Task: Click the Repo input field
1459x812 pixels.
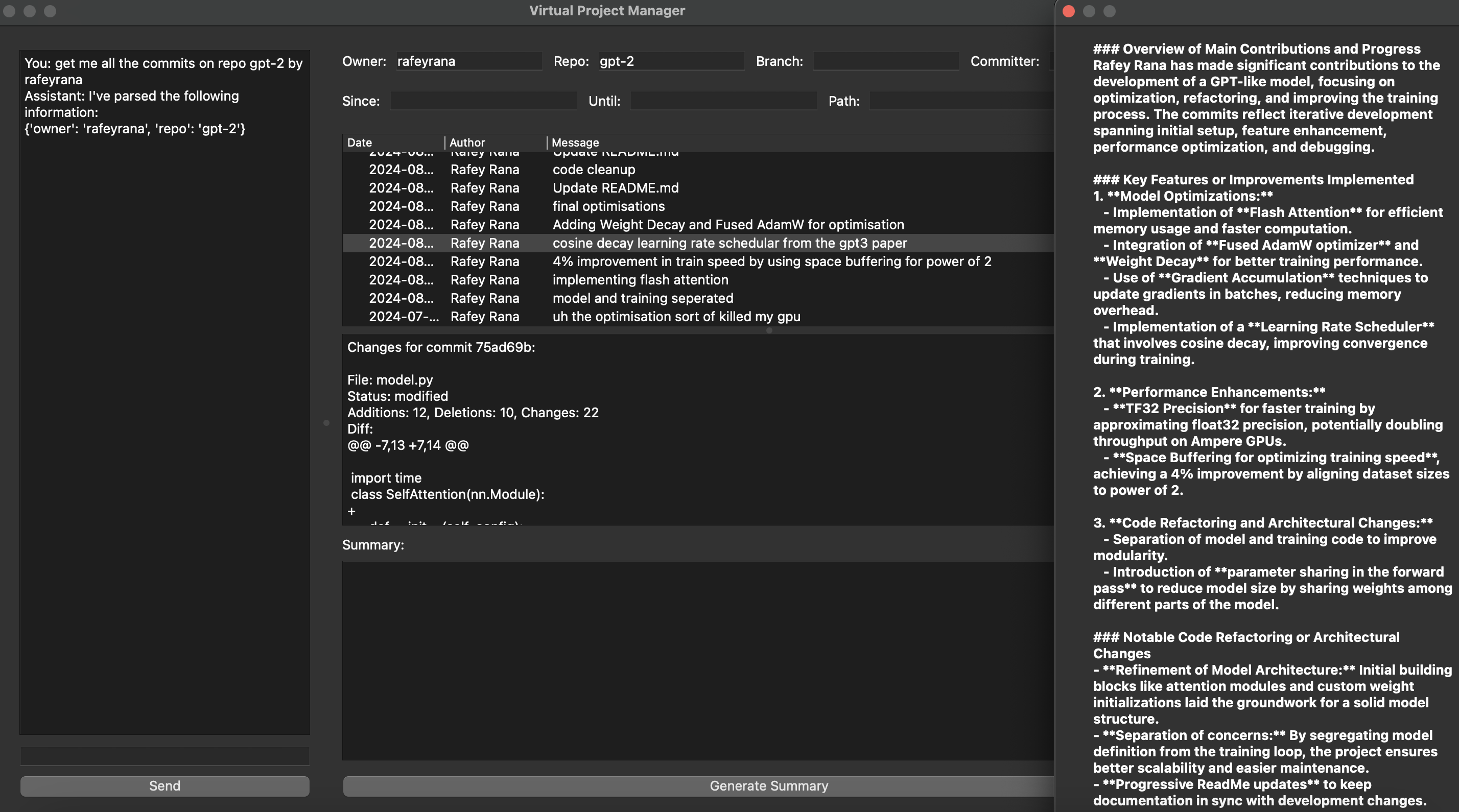Action: pyautogui.click(x=671, y=61)
